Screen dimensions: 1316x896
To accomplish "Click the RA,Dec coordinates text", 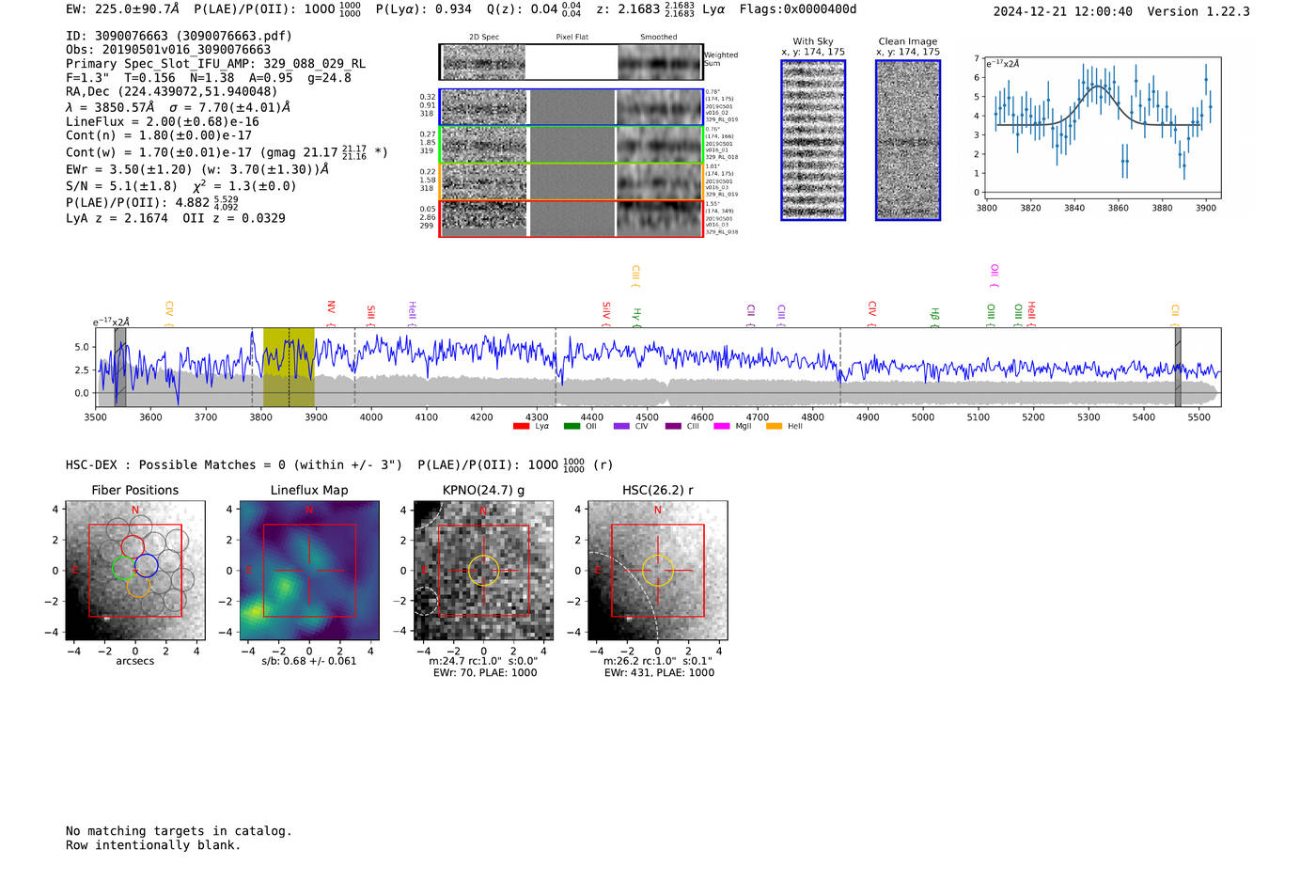I will coord(172,92).
